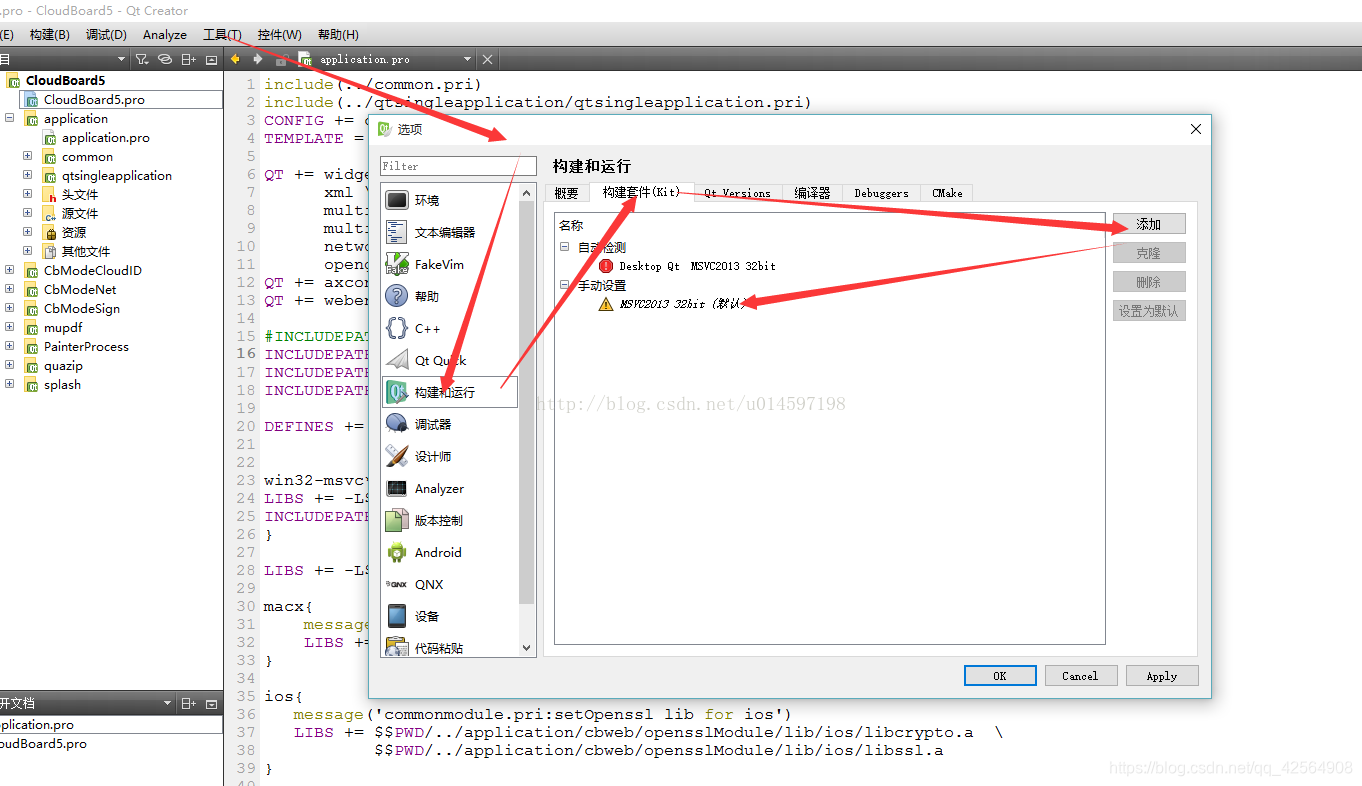The width and height of the screenshot is (1362, 786).
Task: Select the mupdf project in tree
Action: click(x=63, y=327)
